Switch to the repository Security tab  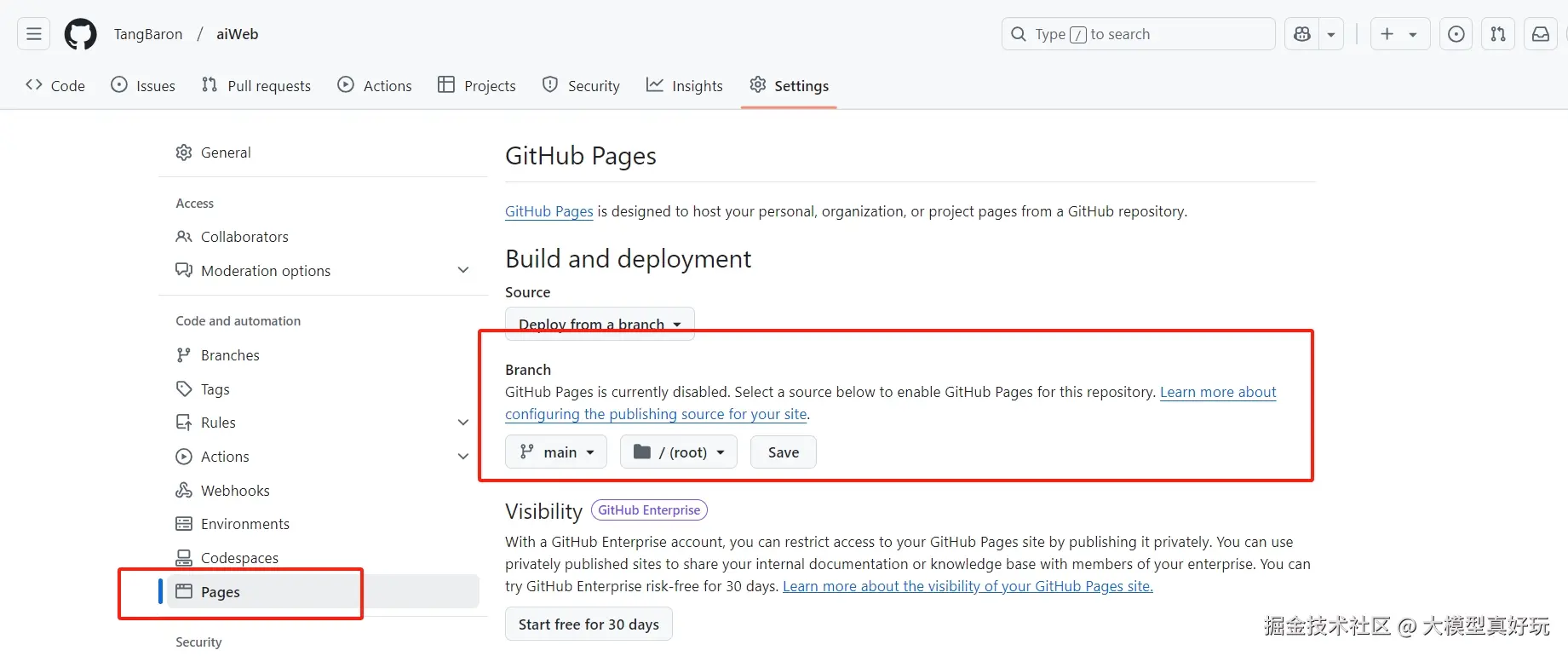click(581, 85)
